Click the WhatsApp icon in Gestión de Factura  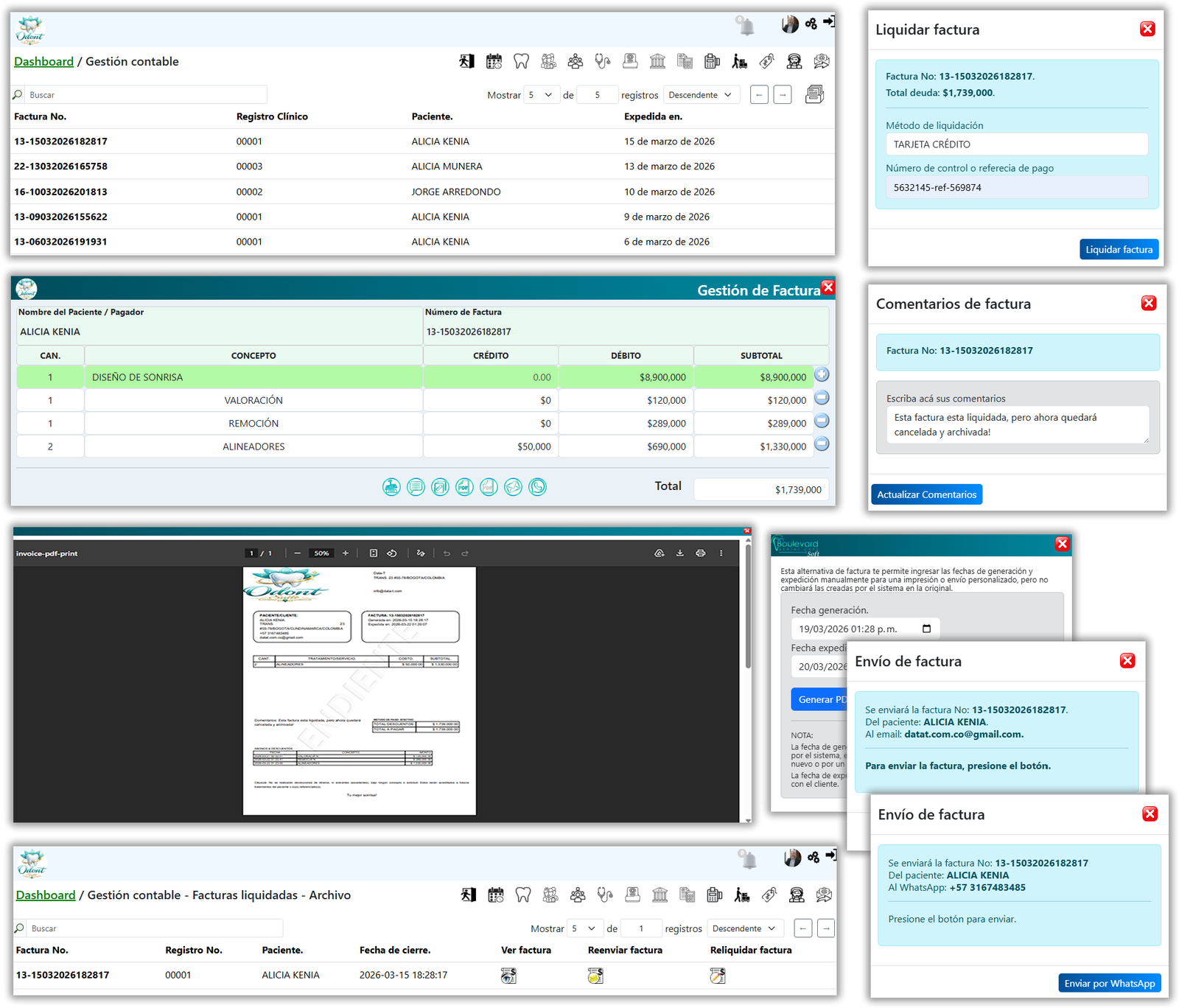538,487
